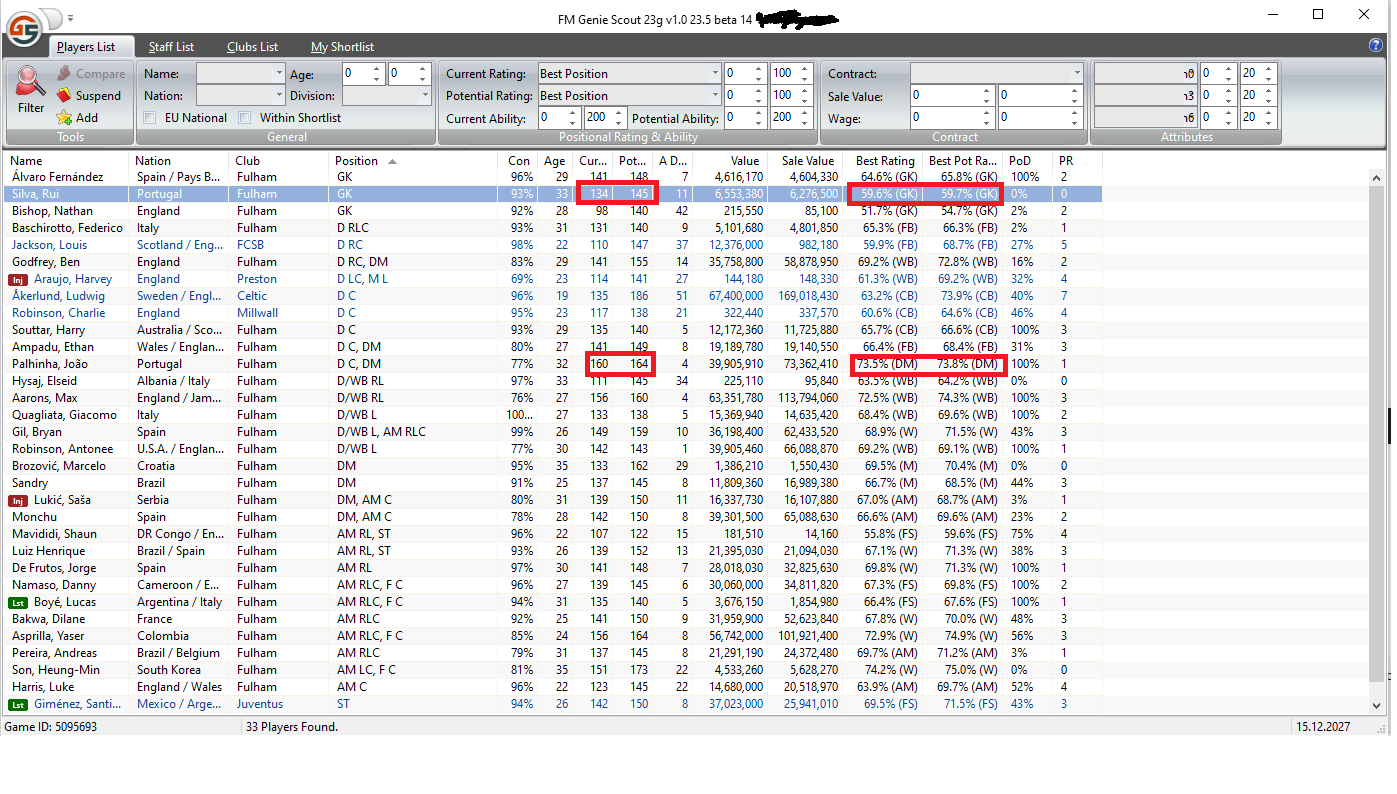This screenshot has height=794, width=1397.
Task: Sort players by Sale Value column header
Action: [x=806, y=161]
